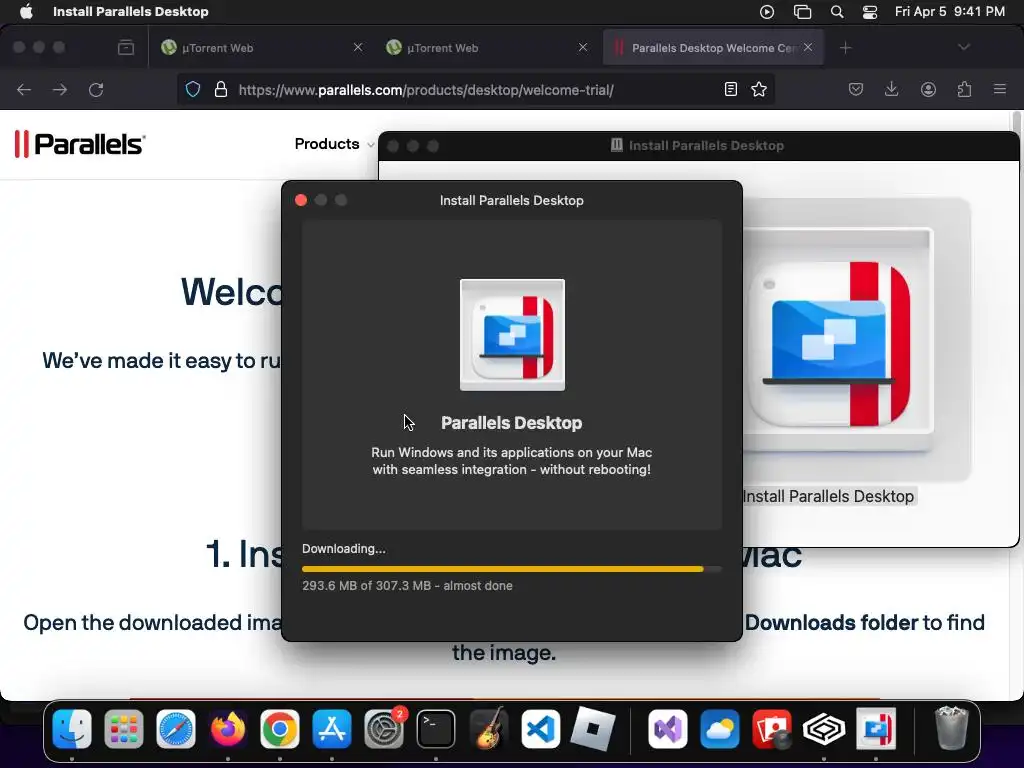Open Control Center in the menu bar
The image size is (1024, 768).
870,12
